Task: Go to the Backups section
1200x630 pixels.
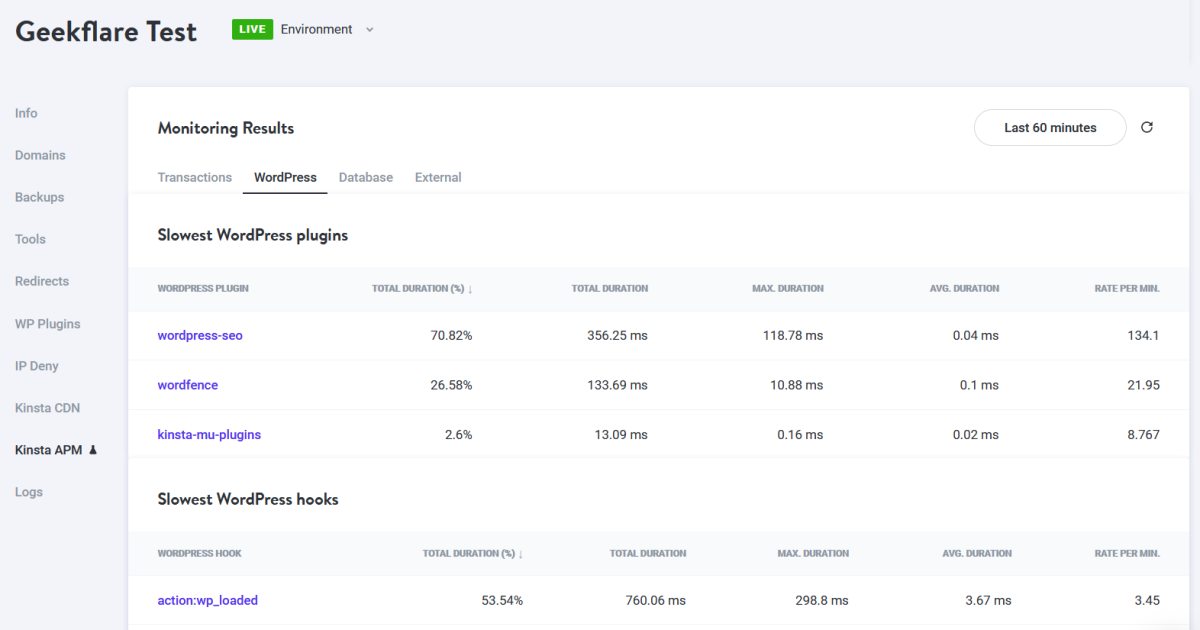Action: pos(39,197)
